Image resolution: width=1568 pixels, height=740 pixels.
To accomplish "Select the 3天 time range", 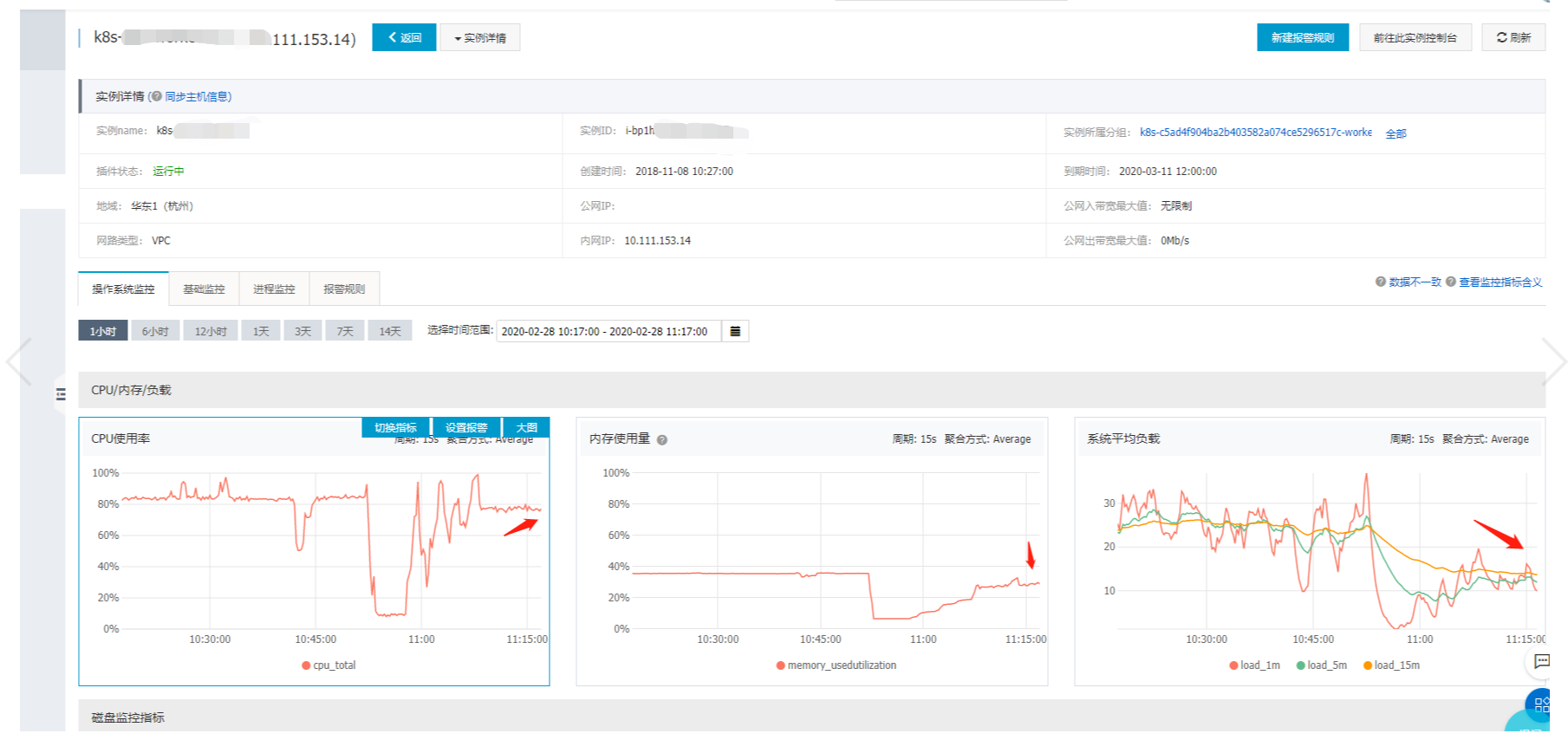I will (303, 331).
